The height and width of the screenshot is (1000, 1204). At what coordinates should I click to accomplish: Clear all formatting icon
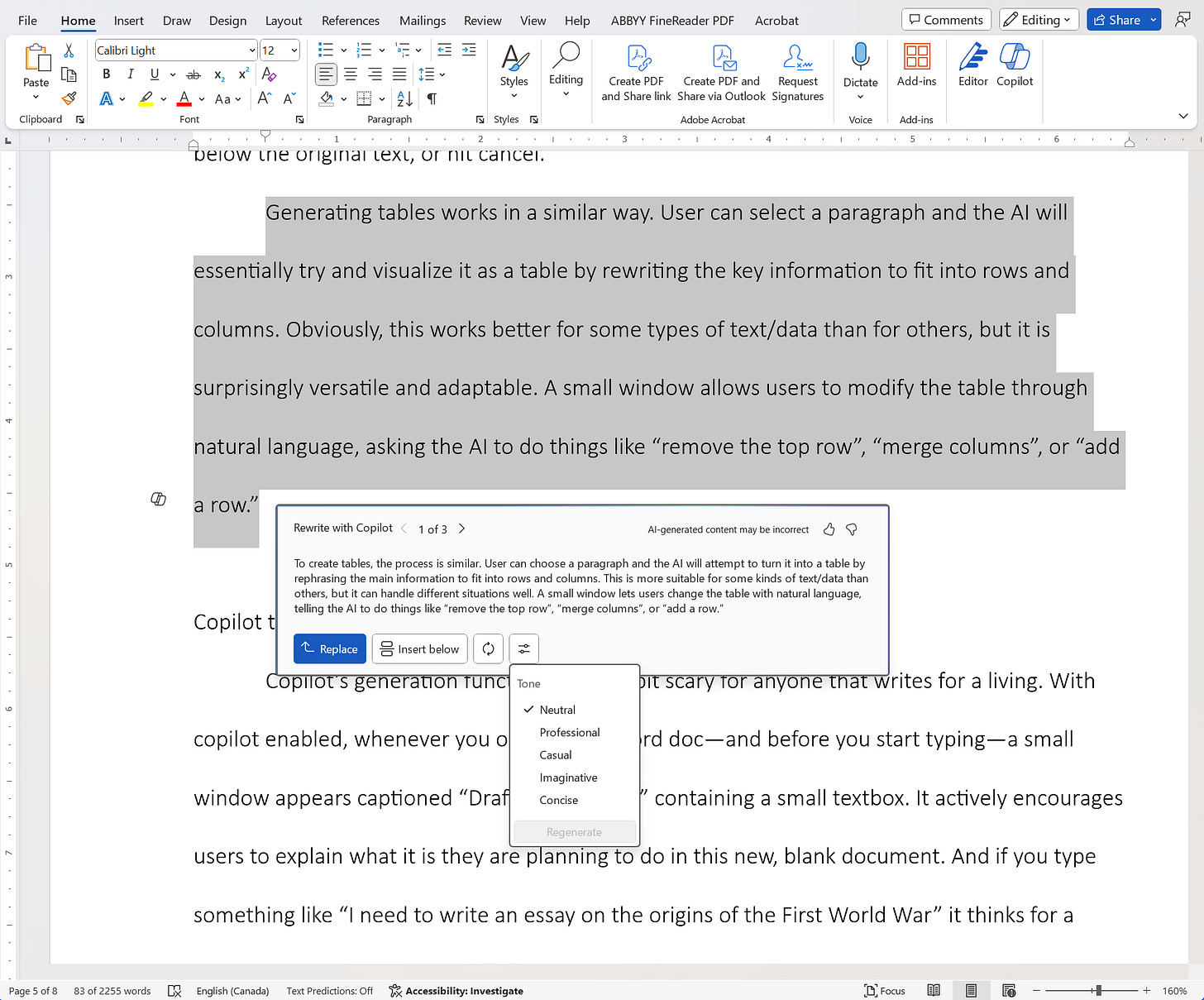pos(269,74)
